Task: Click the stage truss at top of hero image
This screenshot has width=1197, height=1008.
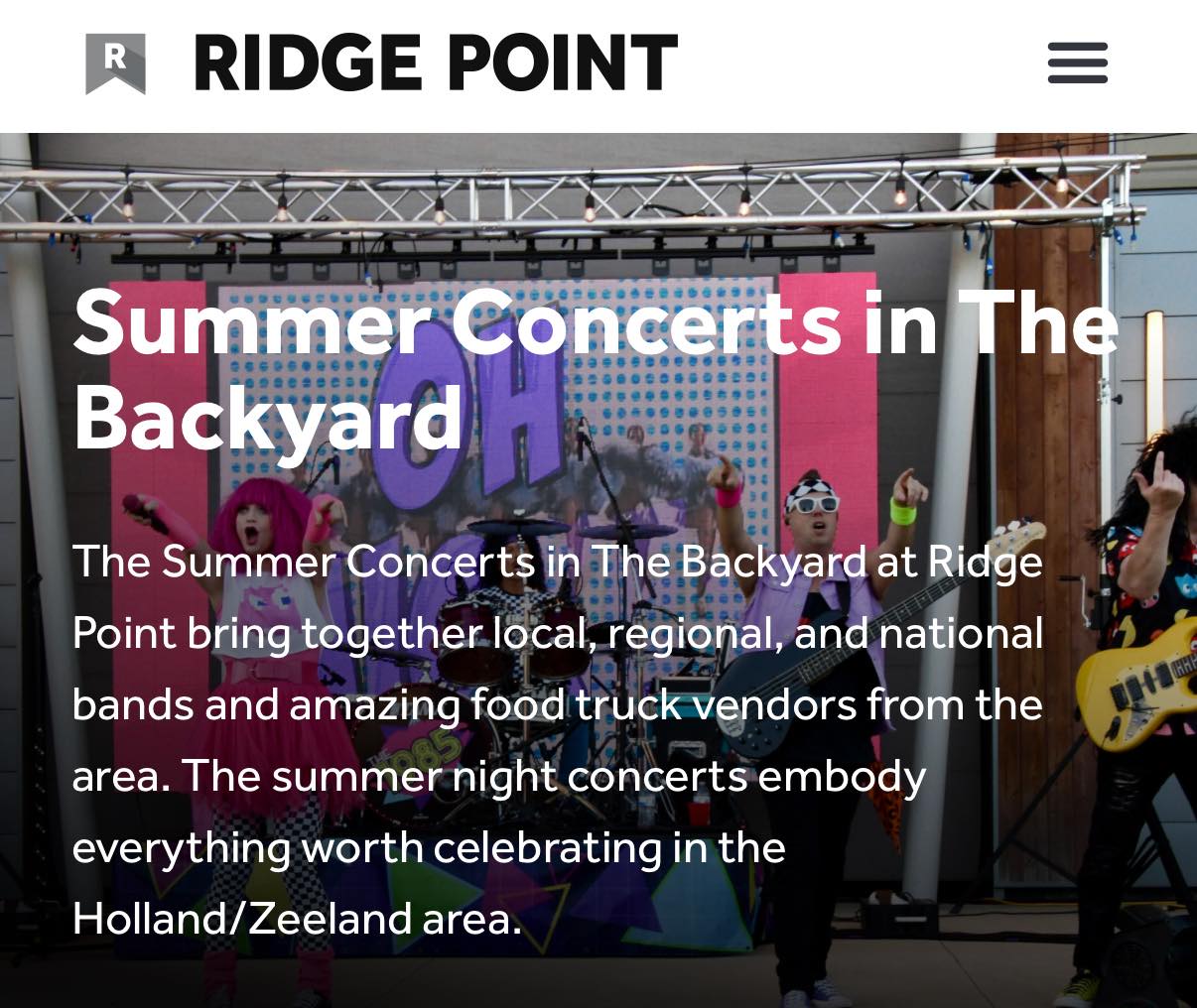Action: (x=596, y=193)
